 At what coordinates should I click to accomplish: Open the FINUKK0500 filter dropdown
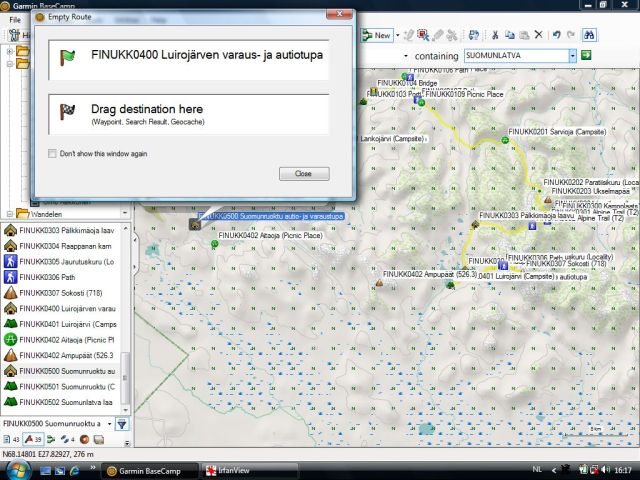click(x=107, y=424)
